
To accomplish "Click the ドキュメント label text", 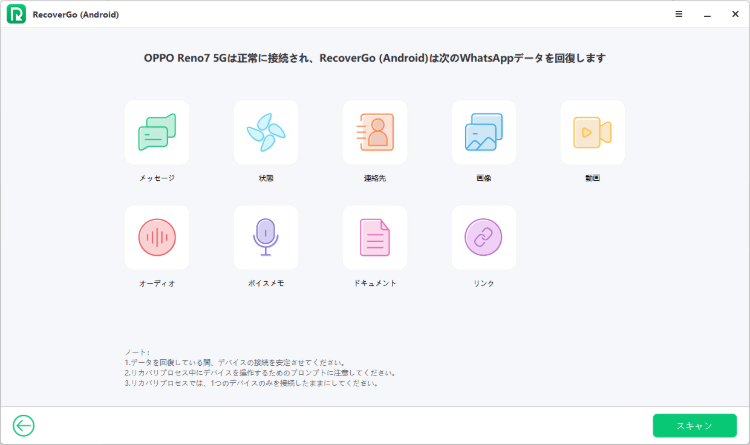I will pos(375,283).
